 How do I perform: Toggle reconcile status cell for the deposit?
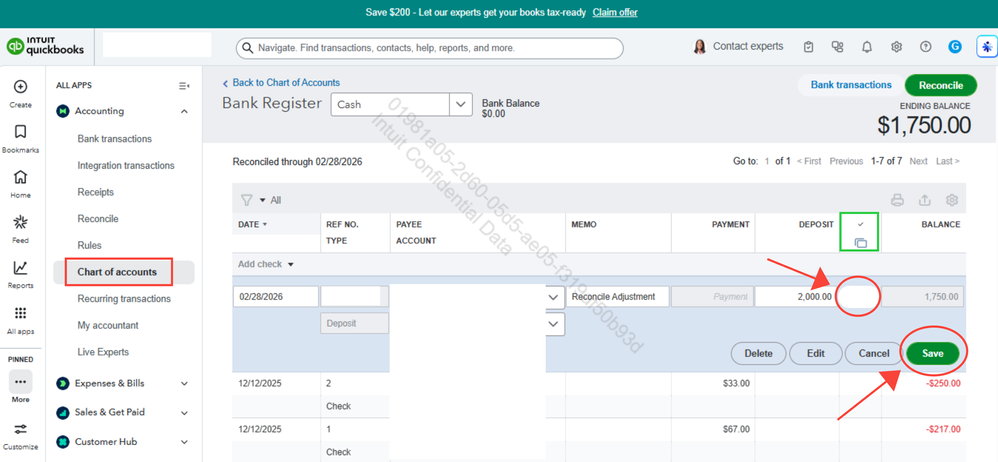859,297
